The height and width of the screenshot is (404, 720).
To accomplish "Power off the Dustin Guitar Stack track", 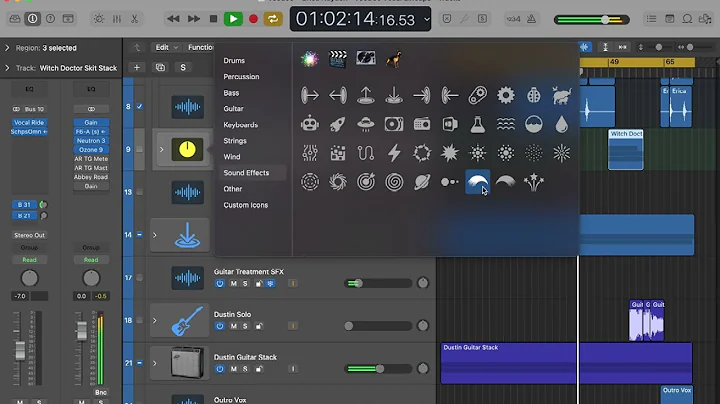I will point(219,369).
